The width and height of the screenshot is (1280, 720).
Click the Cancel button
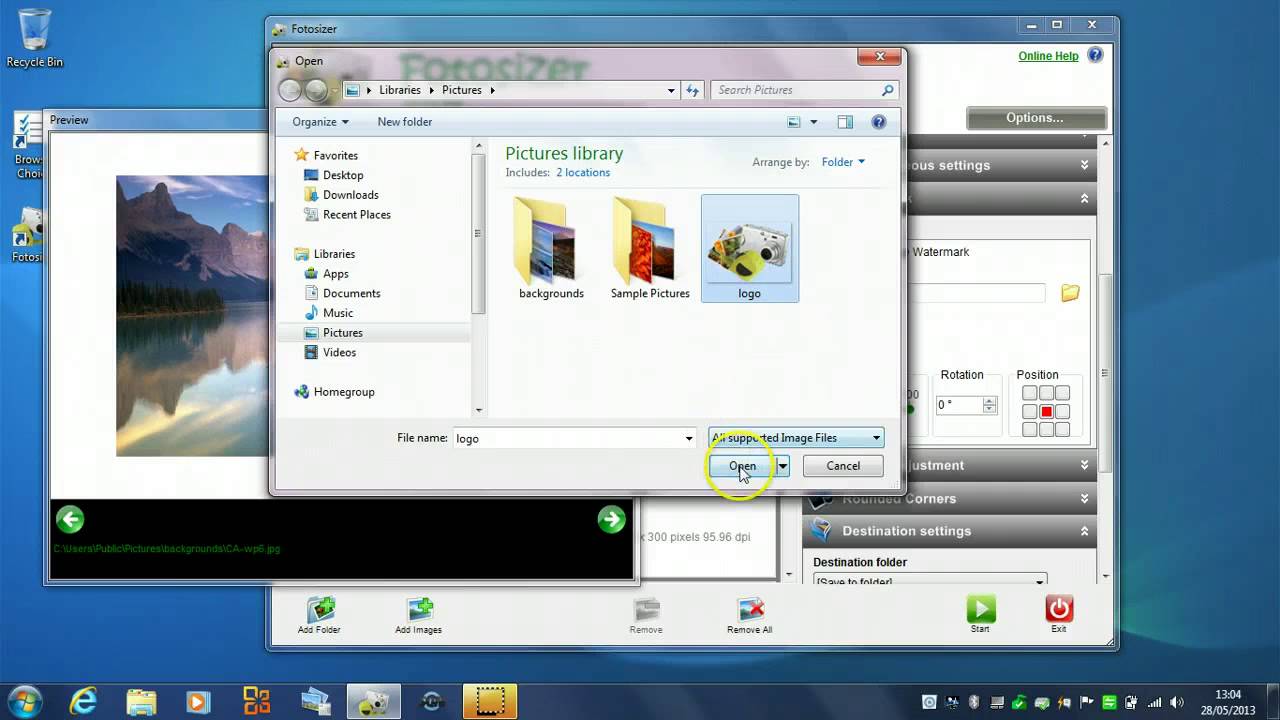[x=842, y=466]
